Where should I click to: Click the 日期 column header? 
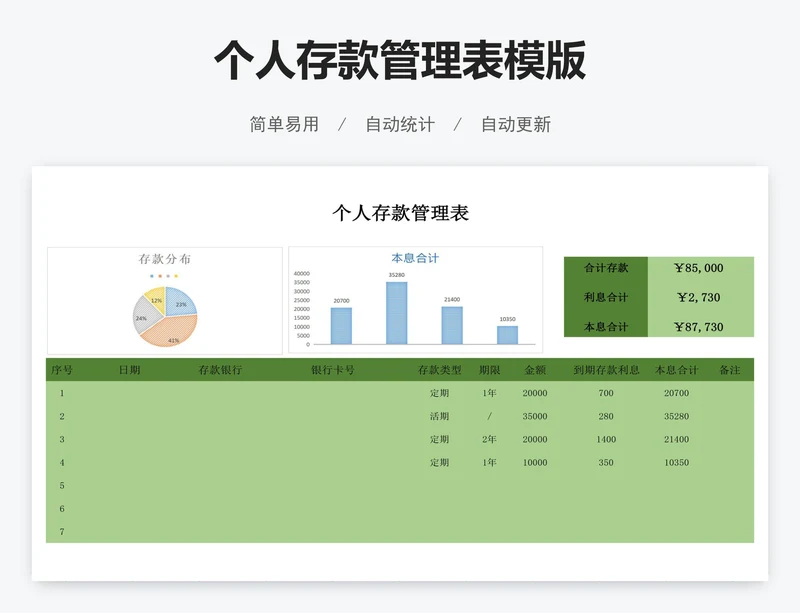pyautogui.click(x=129, y=370)
